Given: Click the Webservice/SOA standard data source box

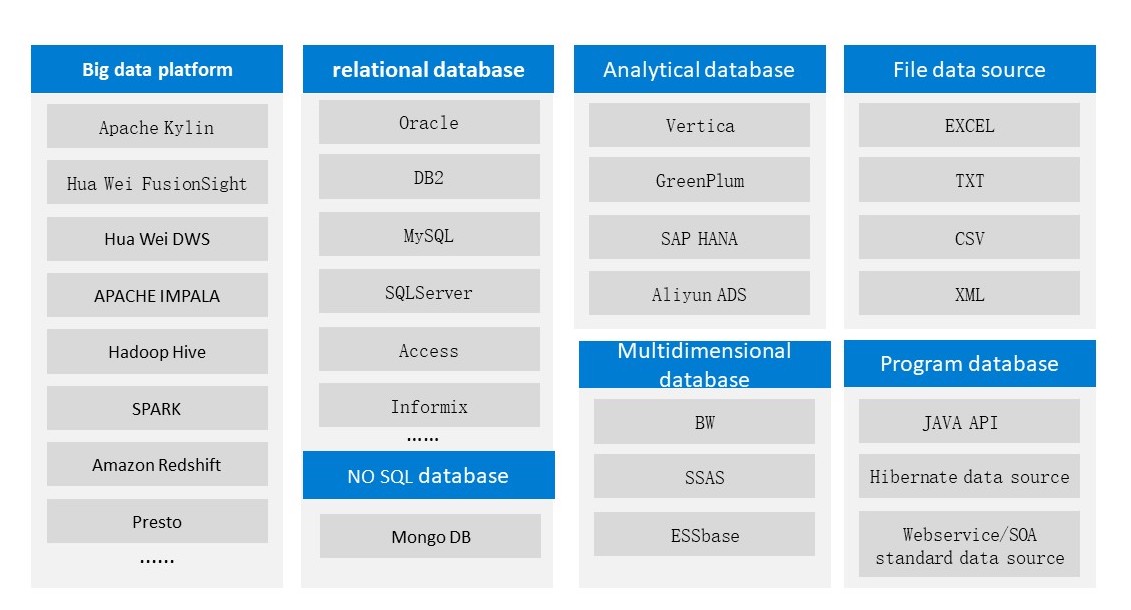Looking at the screenshot, I should coord(969,544).
